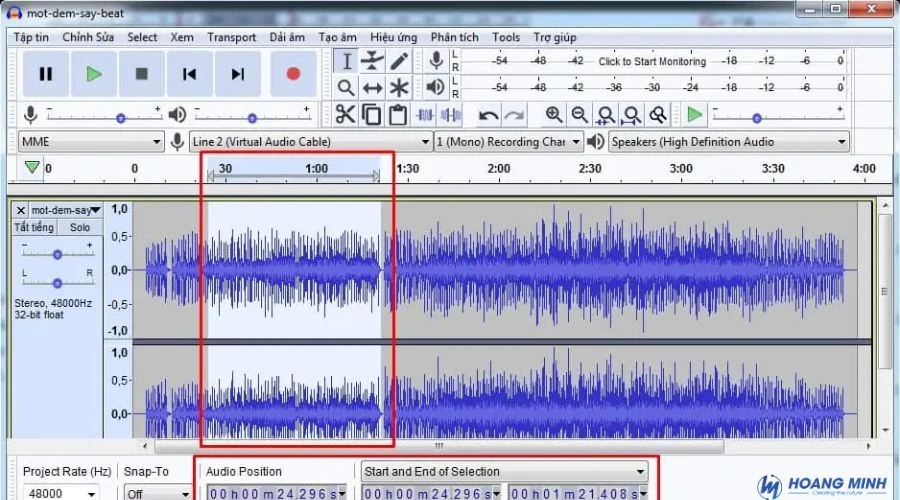Skip to End of track
The height and width of the screenshot is (500, 900).
[x=238, y=74]
